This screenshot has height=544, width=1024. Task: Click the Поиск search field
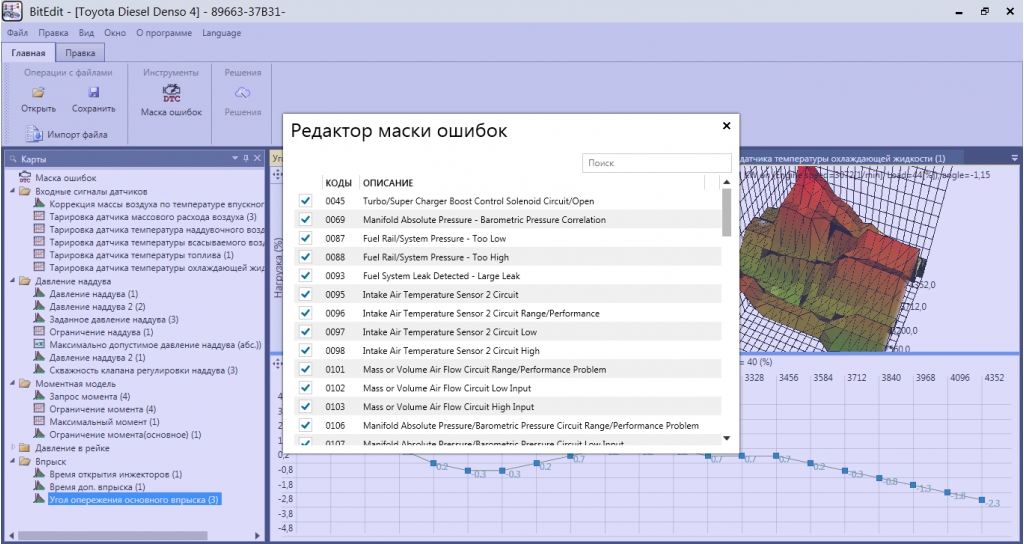point(656,163)
